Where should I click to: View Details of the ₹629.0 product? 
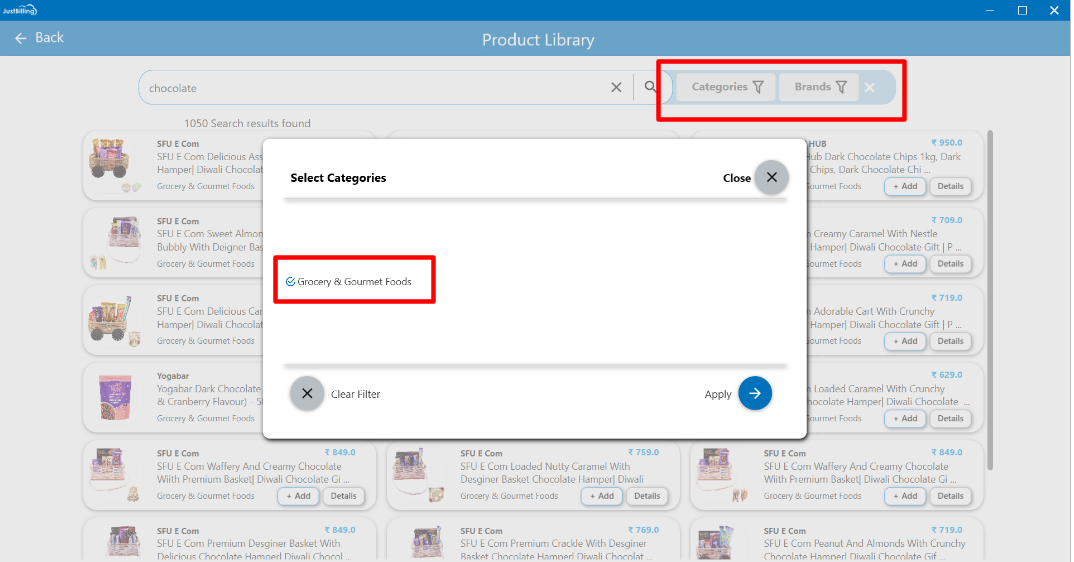tap(950, 419)
